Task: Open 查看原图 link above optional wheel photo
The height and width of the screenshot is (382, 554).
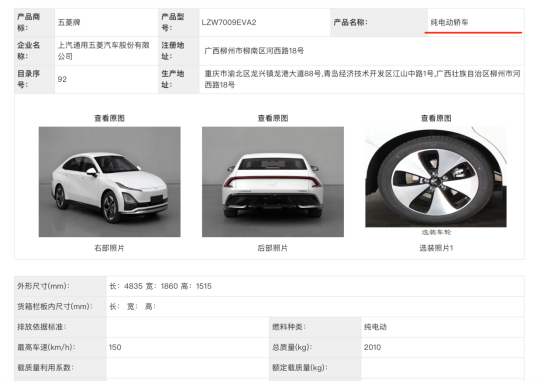Action: [x=436, y=118]
